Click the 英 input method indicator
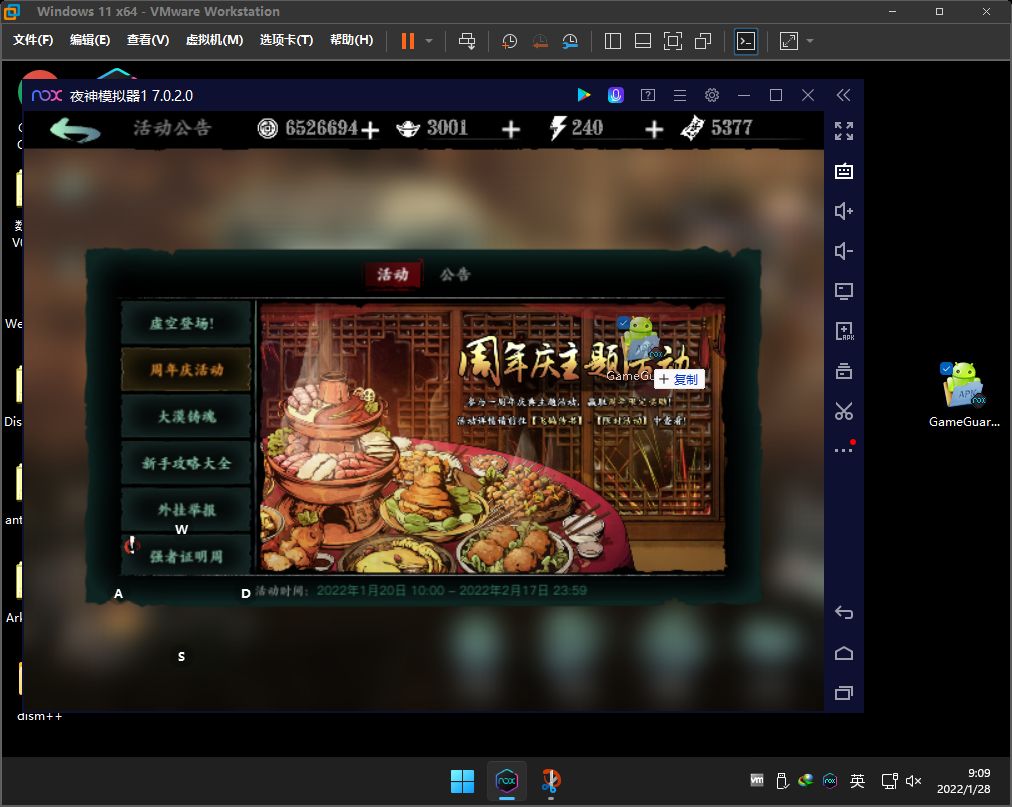 coord(857,781)
